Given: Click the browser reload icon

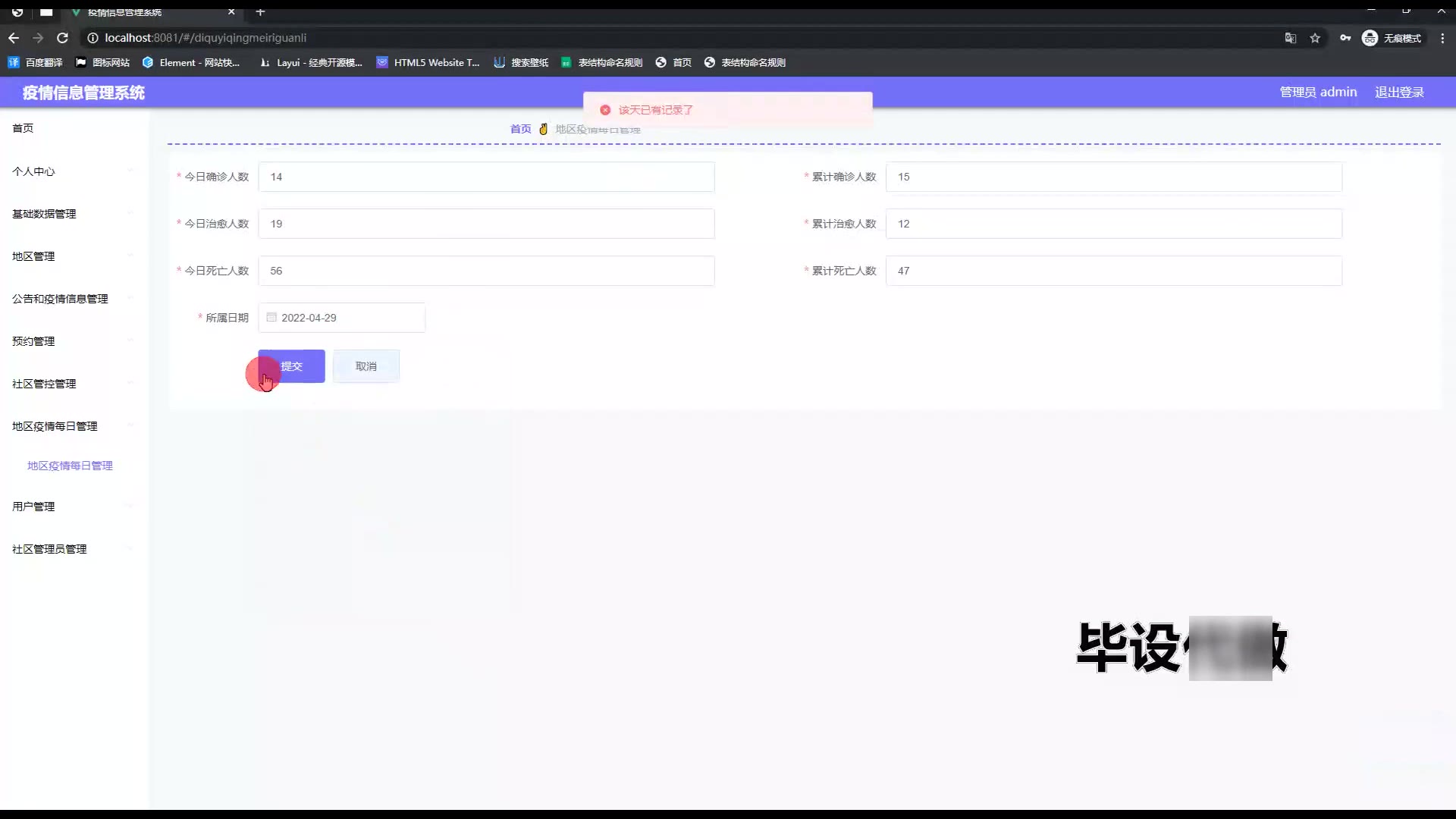Looking at the screenshot, I should [x=63, y=38].
